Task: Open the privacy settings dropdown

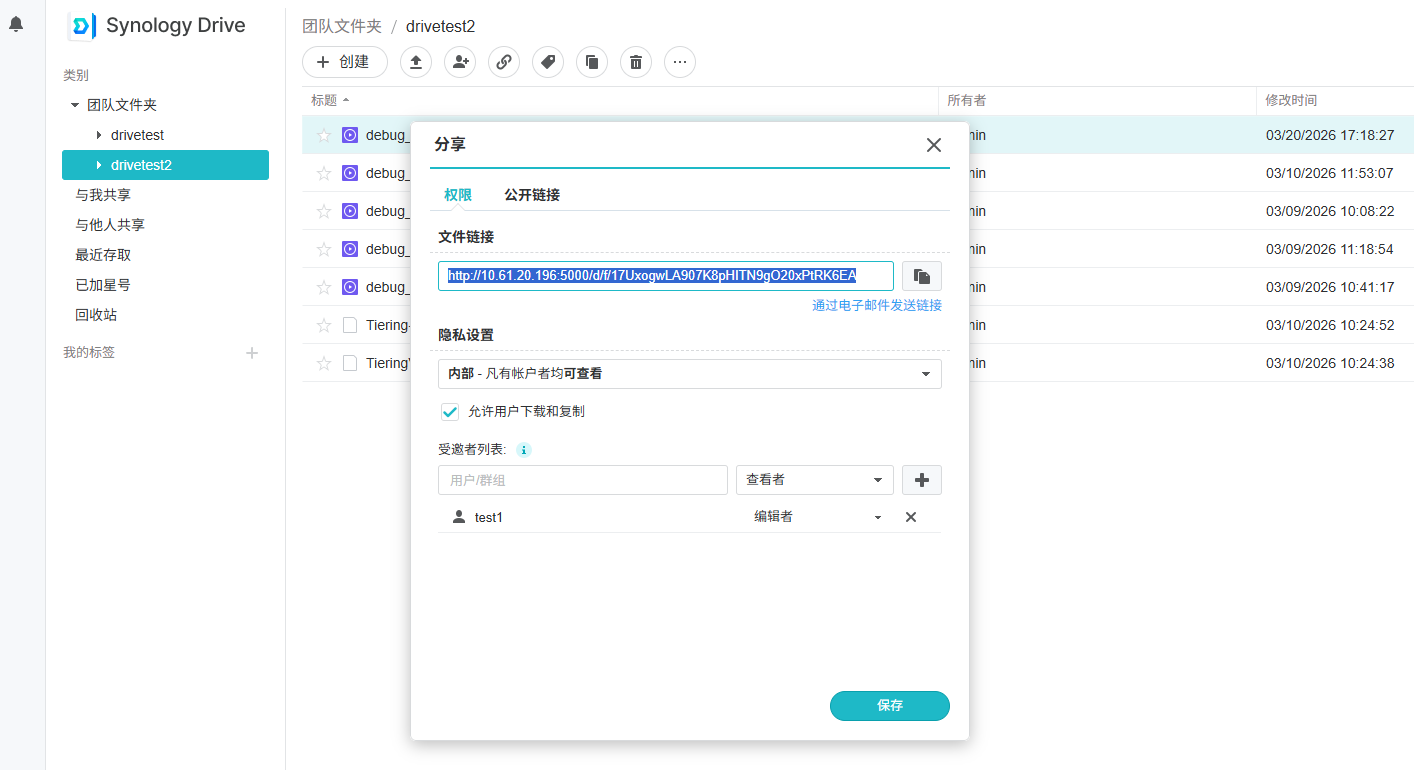Action: click(x=689, y=373)
